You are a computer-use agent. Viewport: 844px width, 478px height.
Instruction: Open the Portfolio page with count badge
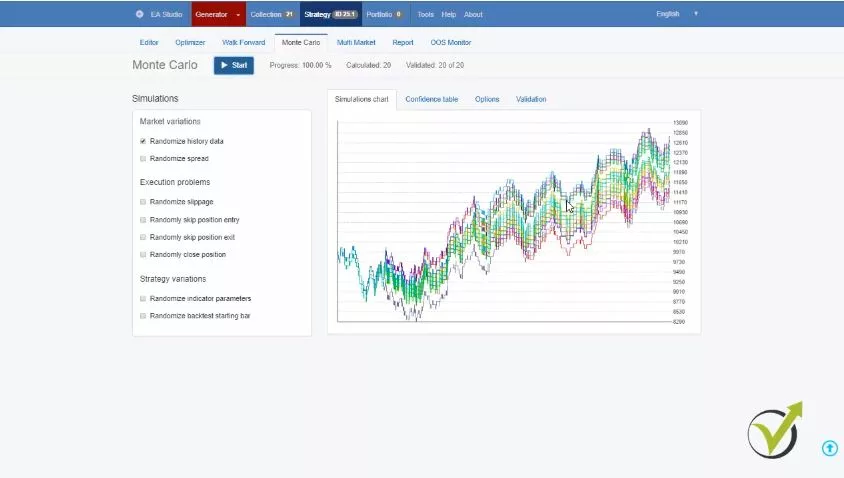coord(384,14)
